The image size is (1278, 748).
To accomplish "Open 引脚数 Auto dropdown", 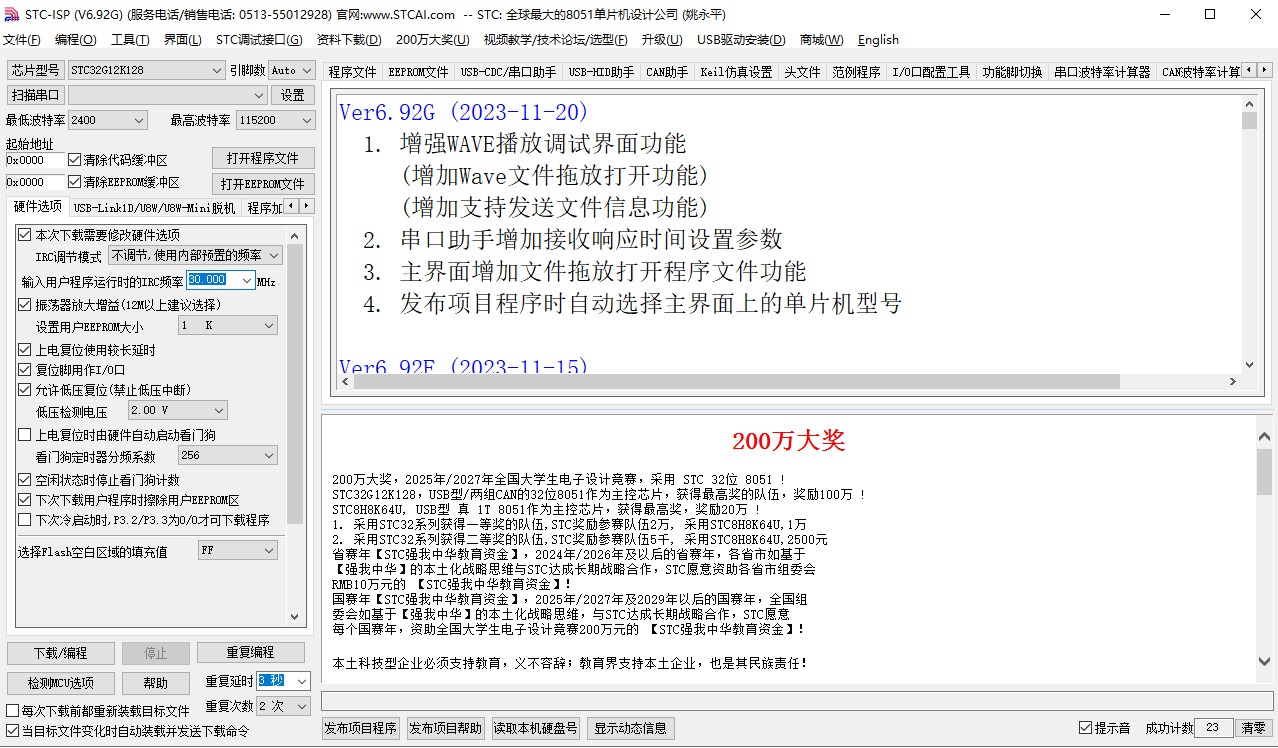I will point(291,70).
